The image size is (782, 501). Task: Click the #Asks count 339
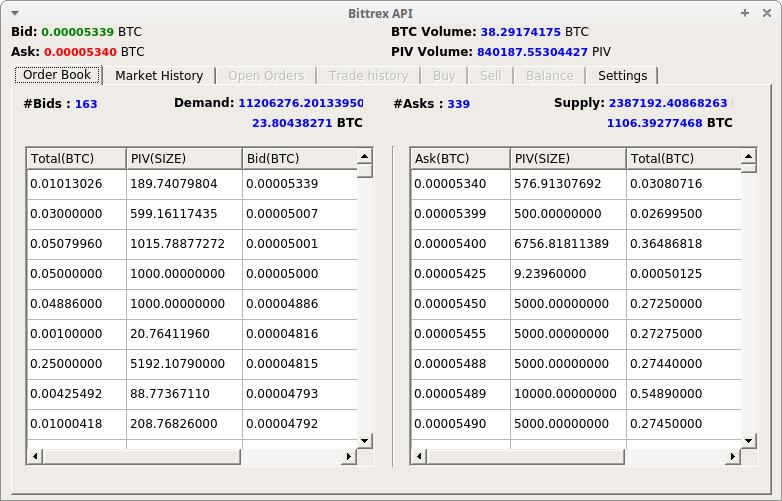(x=459, y=104)
